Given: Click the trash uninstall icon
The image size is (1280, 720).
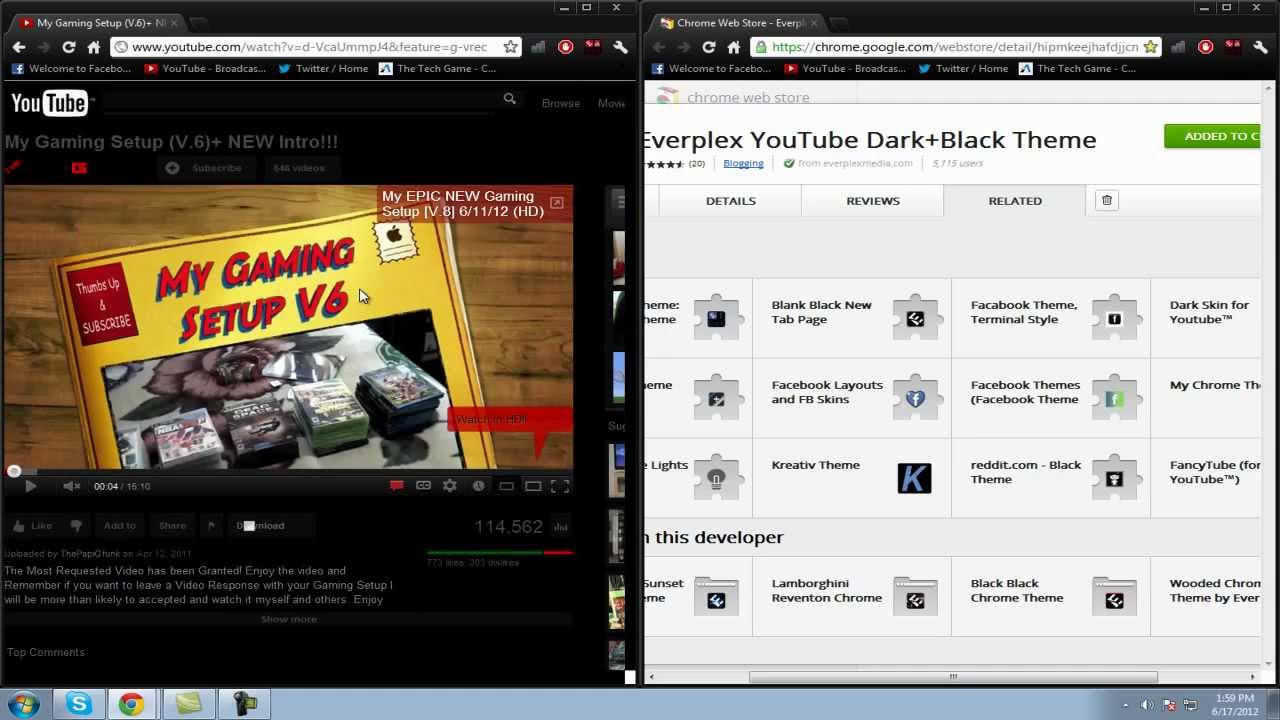Looking at the screenshot, I should (1107, 201).
